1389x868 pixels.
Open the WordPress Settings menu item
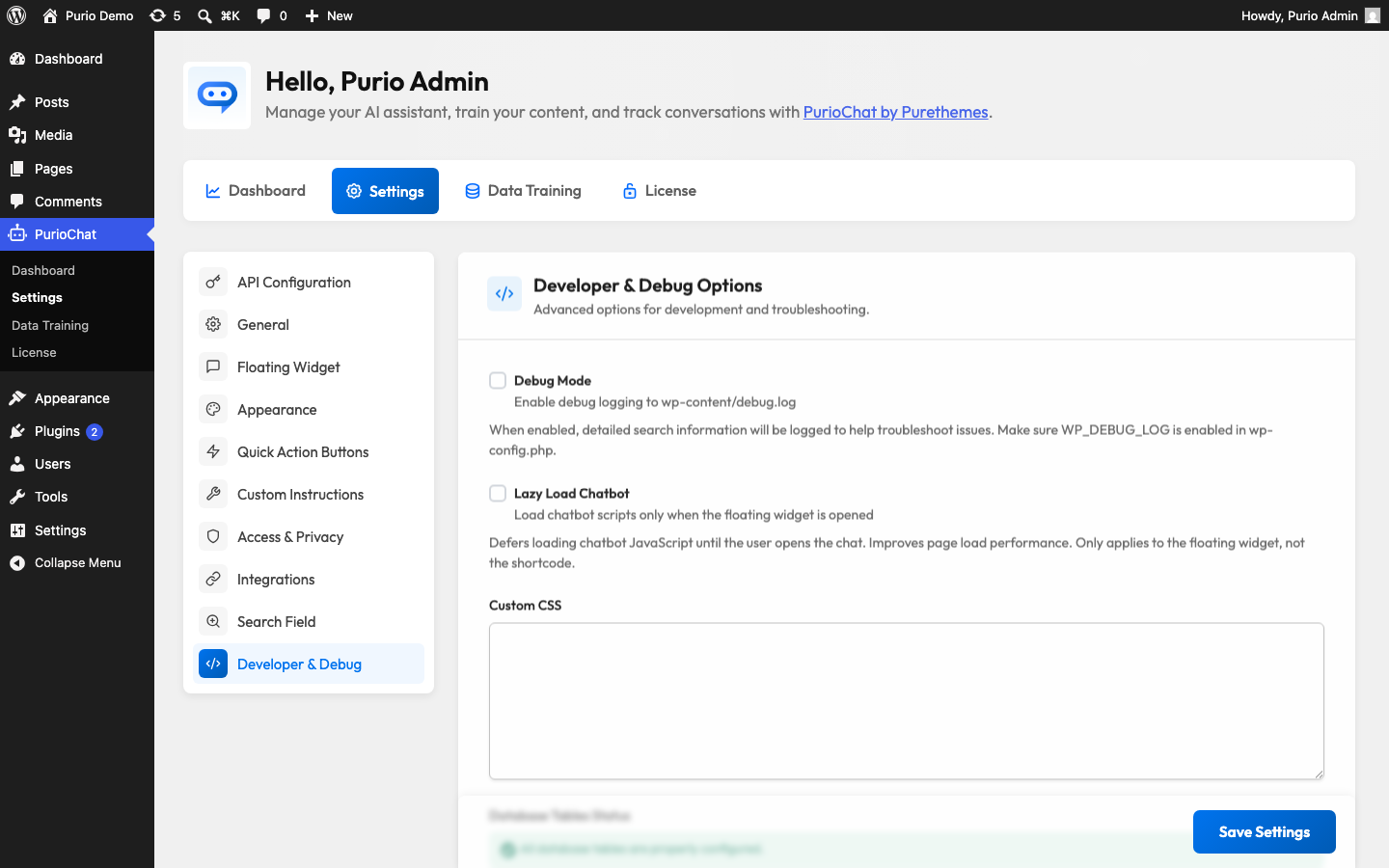tap(77, 530)
